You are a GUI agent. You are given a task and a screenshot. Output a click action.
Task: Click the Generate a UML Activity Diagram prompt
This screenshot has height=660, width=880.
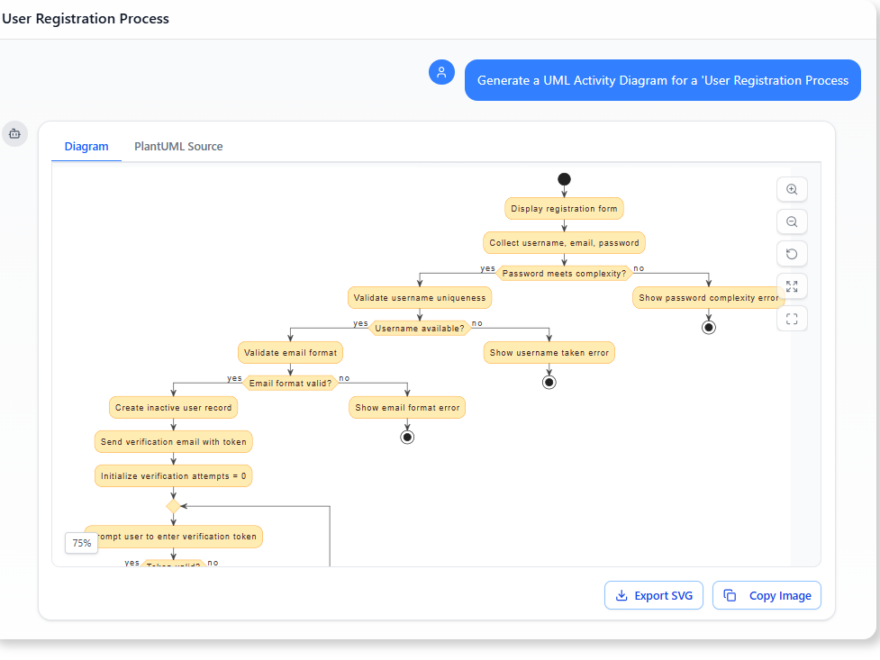coord(662,80)
